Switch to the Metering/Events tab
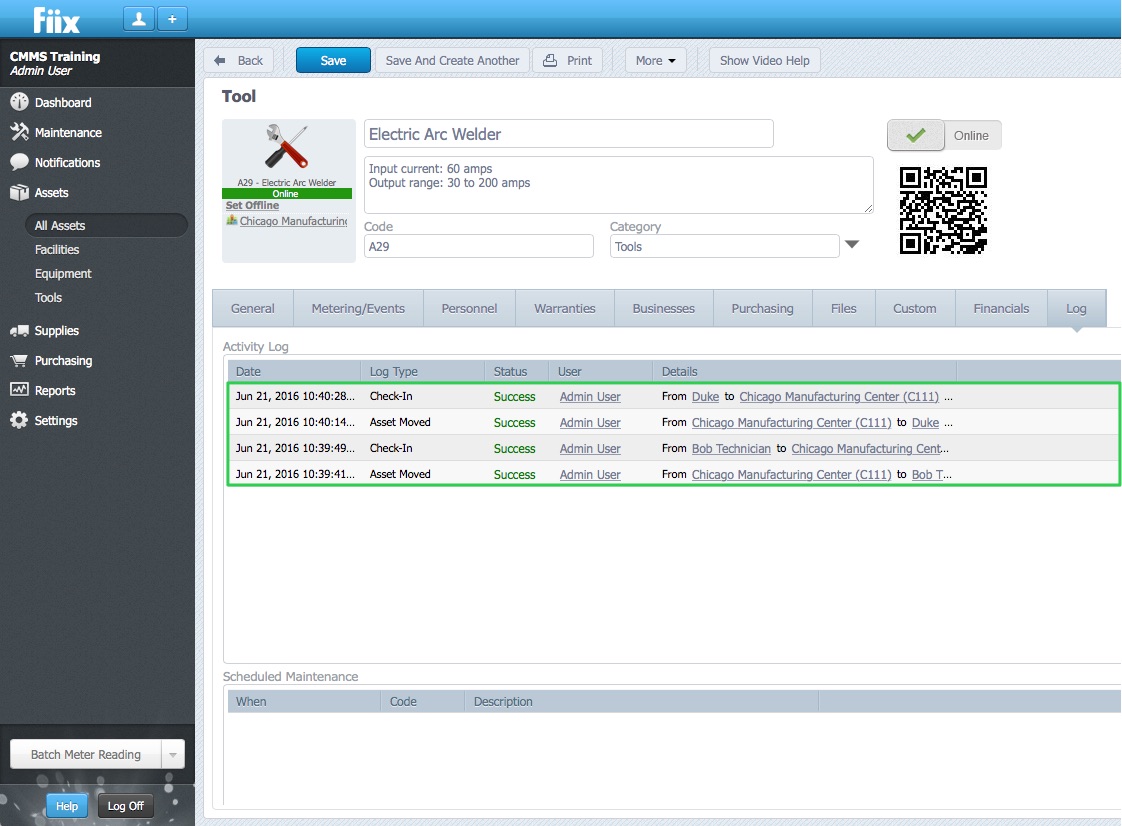 coord(358,308)
